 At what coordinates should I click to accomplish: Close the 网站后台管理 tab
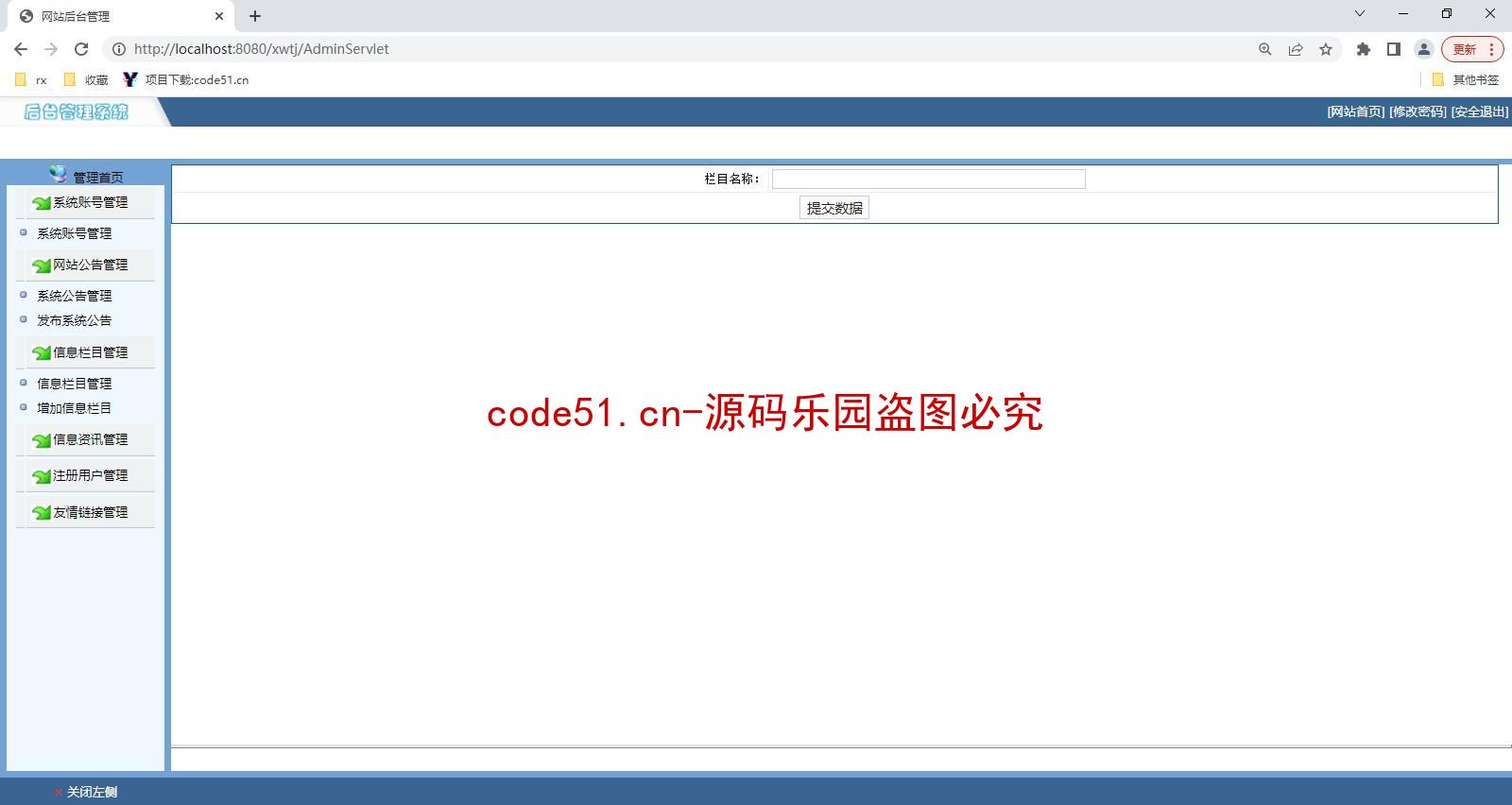click(x=219, y=16)
